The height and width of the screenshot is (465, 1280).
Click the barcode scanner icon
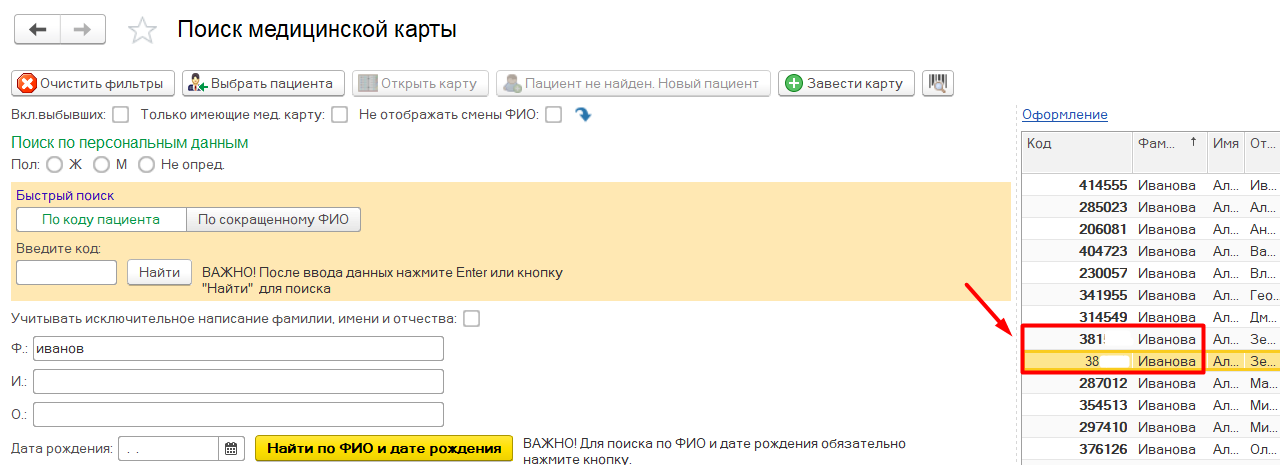pos(938,83)
